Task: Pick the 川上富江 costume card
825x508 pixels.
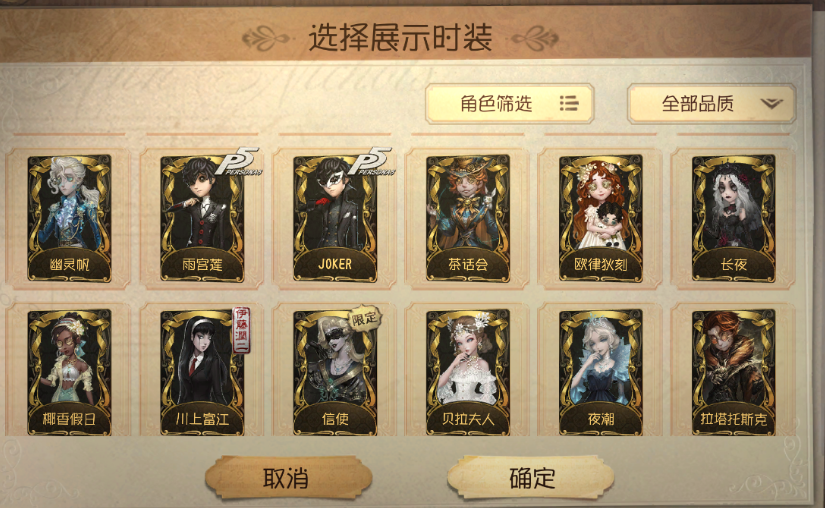Action: point(202,372)
